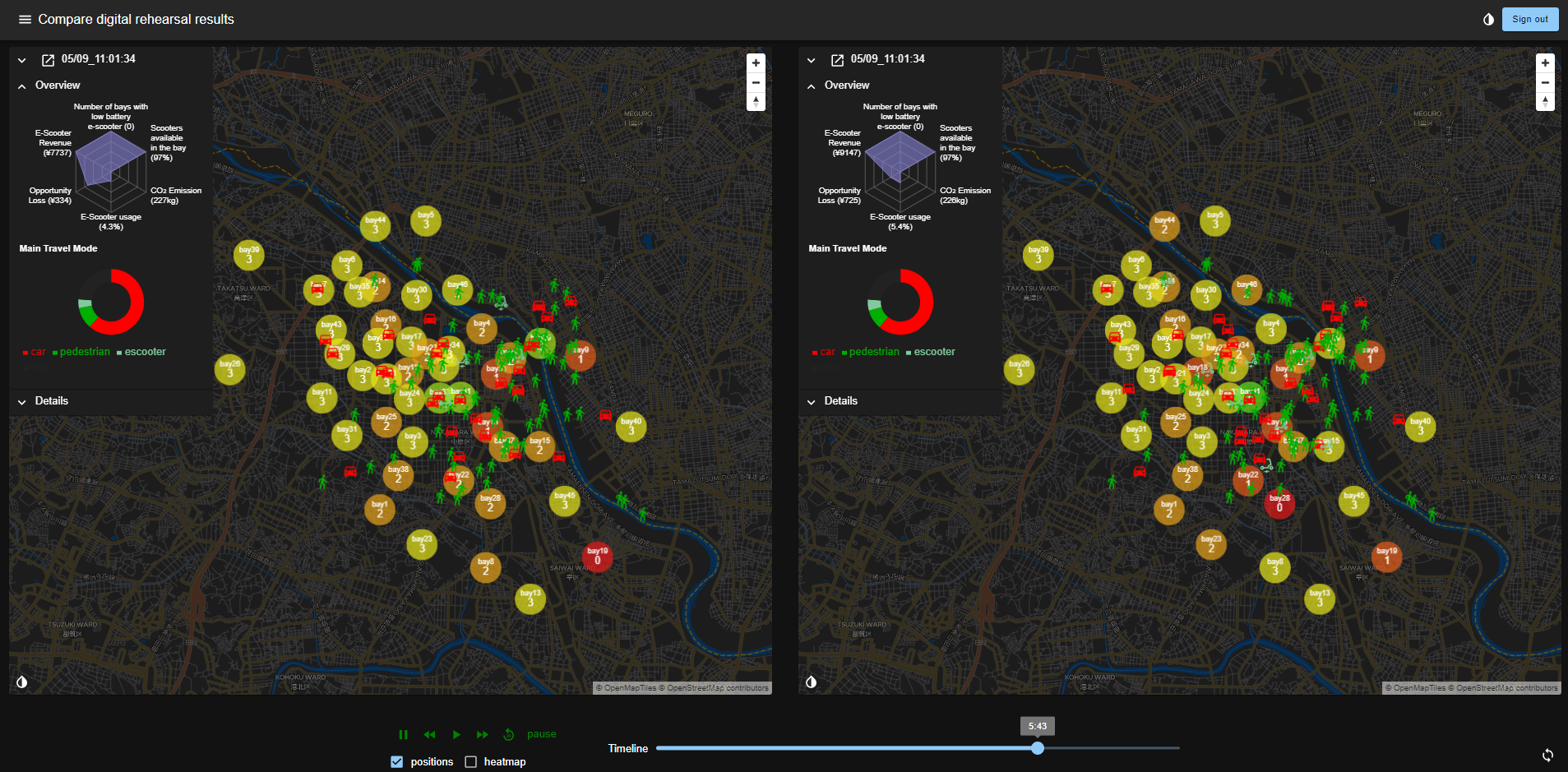Image resolution: width=1568 pixels, height=772 pixels.
Task: Collapse the left Overview section
Action: click(x=22, y=86)
